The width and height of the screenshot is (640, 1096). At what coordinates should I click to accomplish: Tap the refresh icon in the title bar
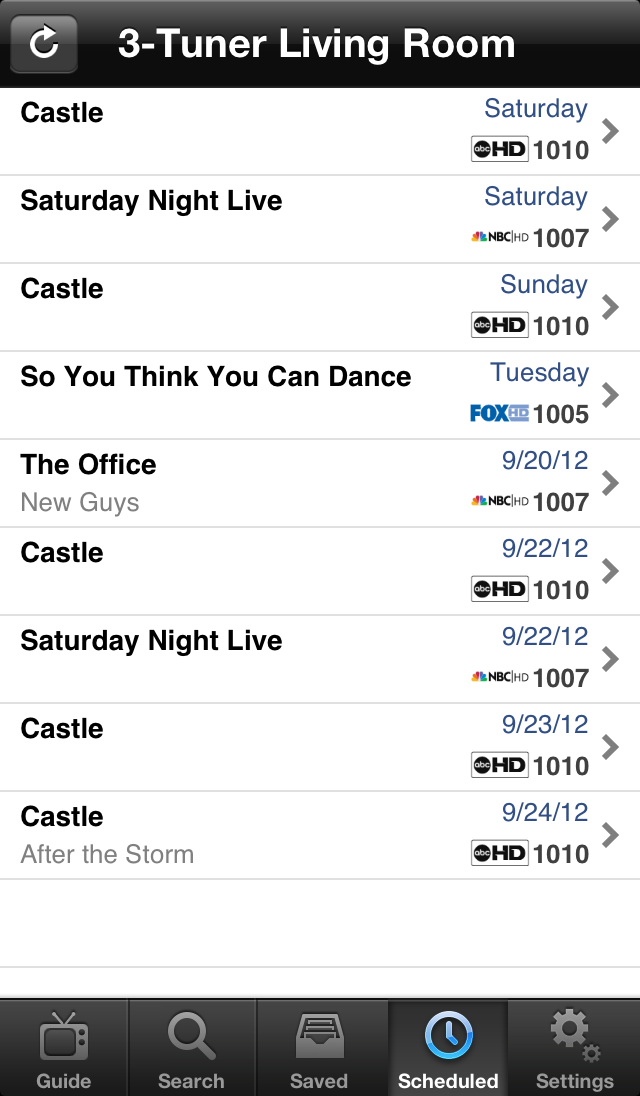coord(42,43)
